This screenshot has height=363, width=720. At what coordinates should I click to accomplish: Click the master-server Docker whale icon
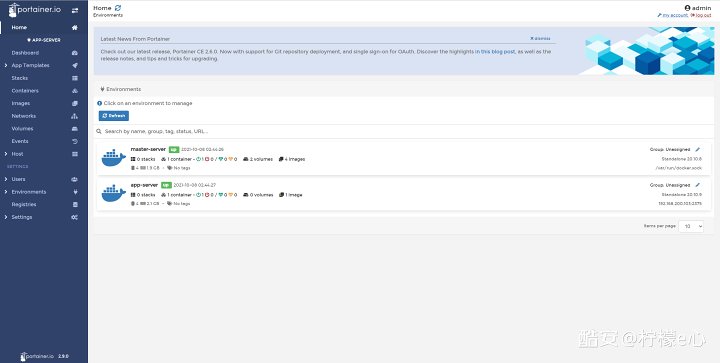pos(113,158)
